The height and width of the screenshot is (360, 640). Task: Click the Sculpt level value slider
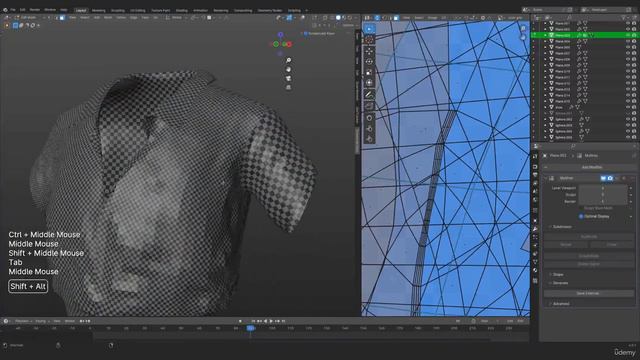point(602,195)
